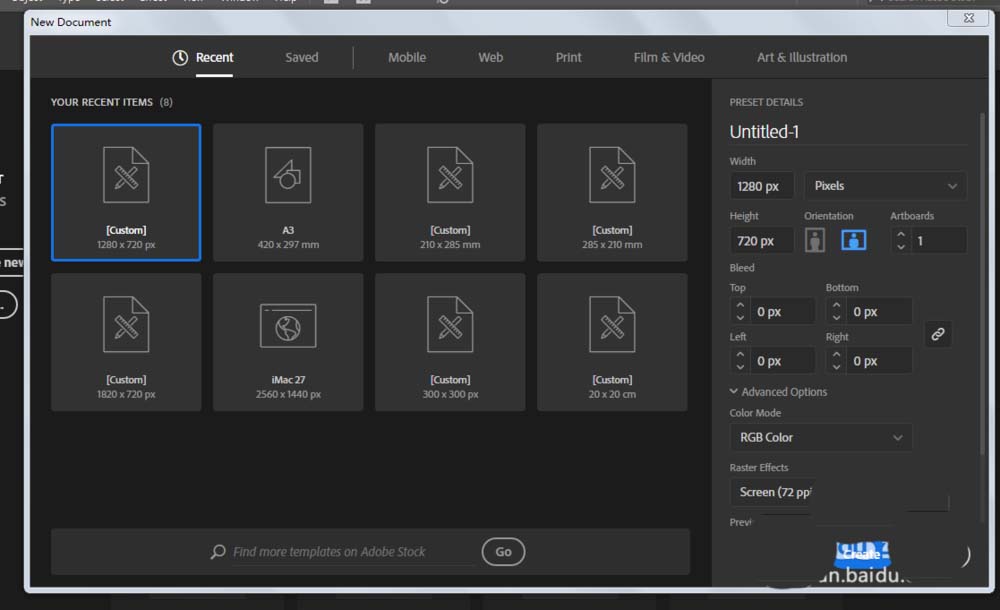Close the New Document dialog
Image resolution: width=1000 pixels, height=610 pixels.
969,18
